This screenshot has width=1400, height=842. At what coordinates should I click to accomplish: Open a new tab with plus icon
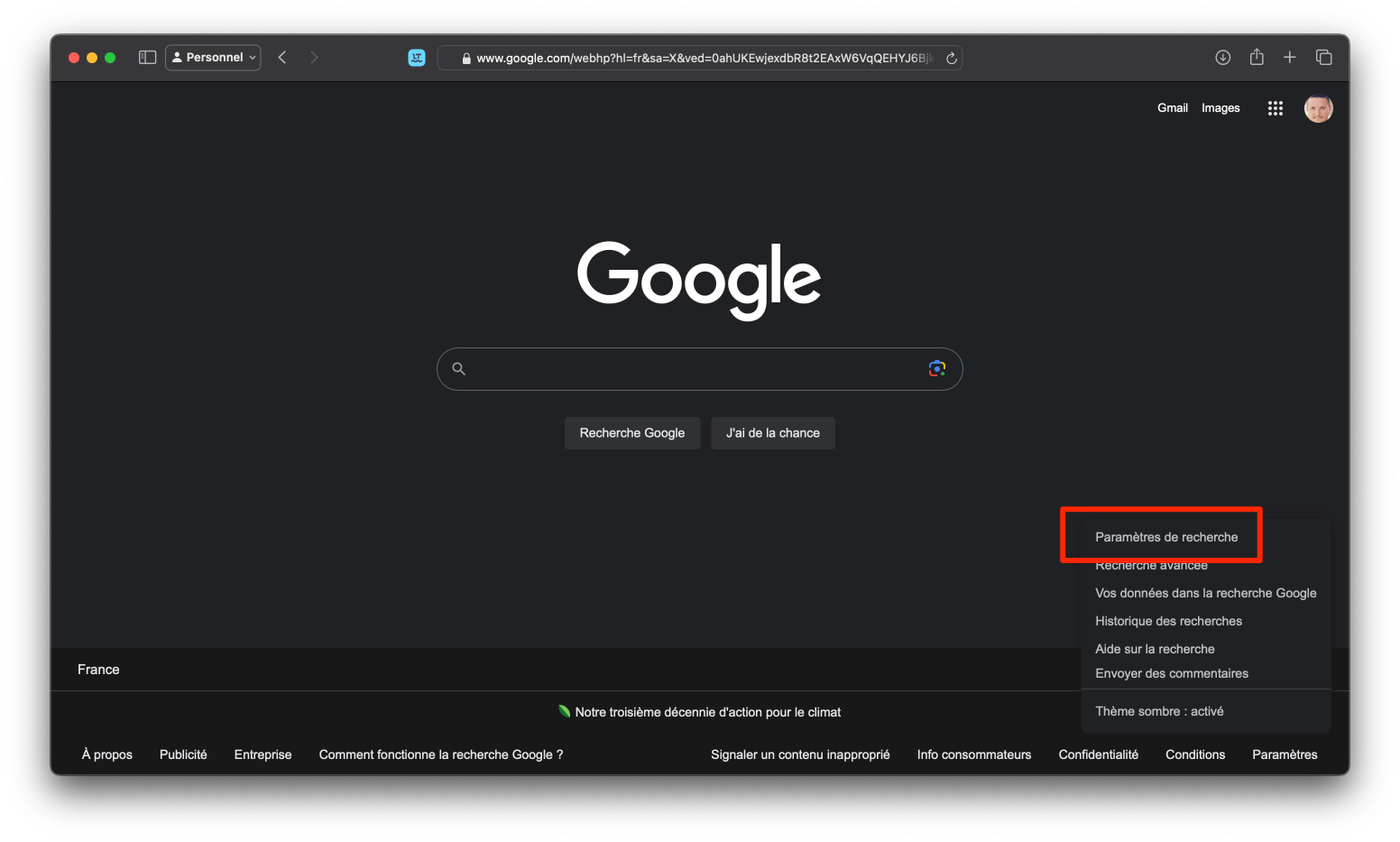(x=1290, y=57)
